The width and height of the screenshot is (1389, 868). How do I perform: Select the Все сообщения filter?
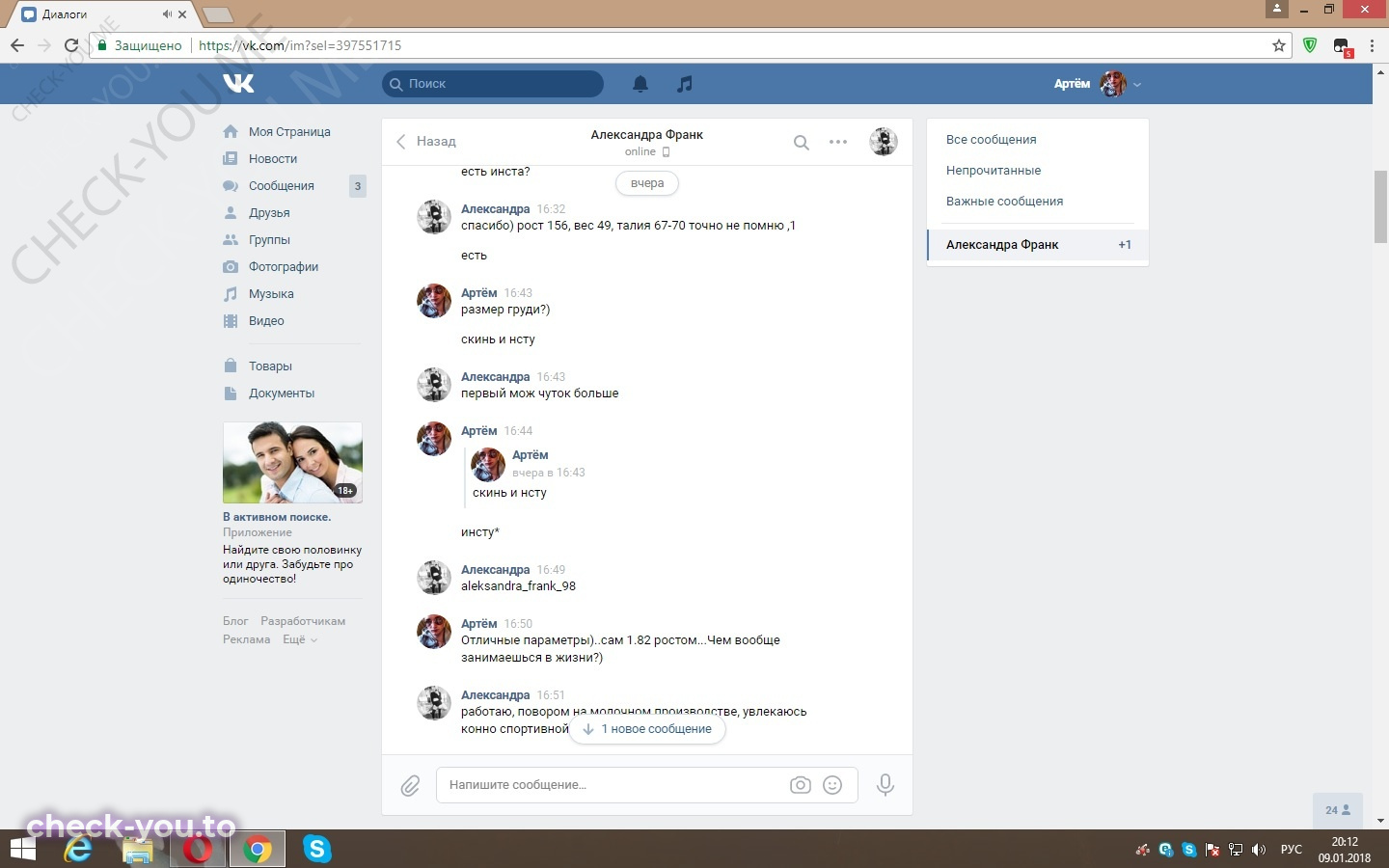point(992,140)
